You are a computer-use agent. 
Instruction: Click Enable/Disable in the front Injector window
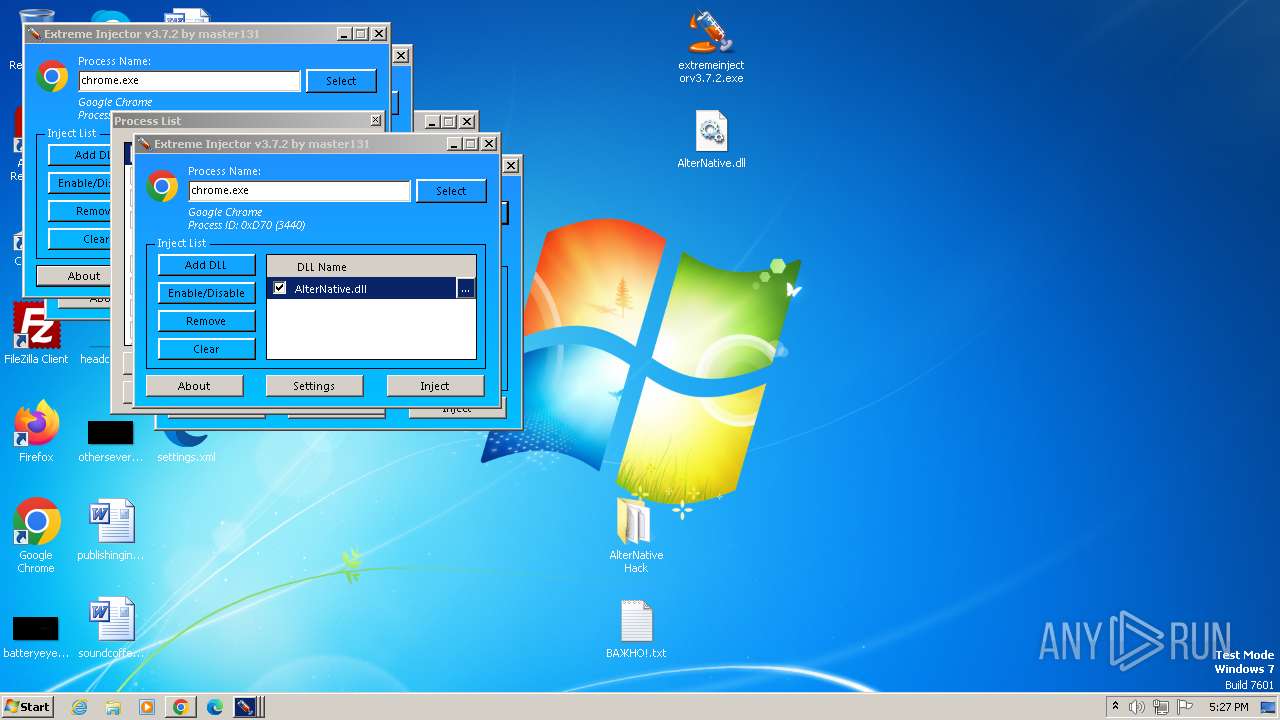[206, 293]
